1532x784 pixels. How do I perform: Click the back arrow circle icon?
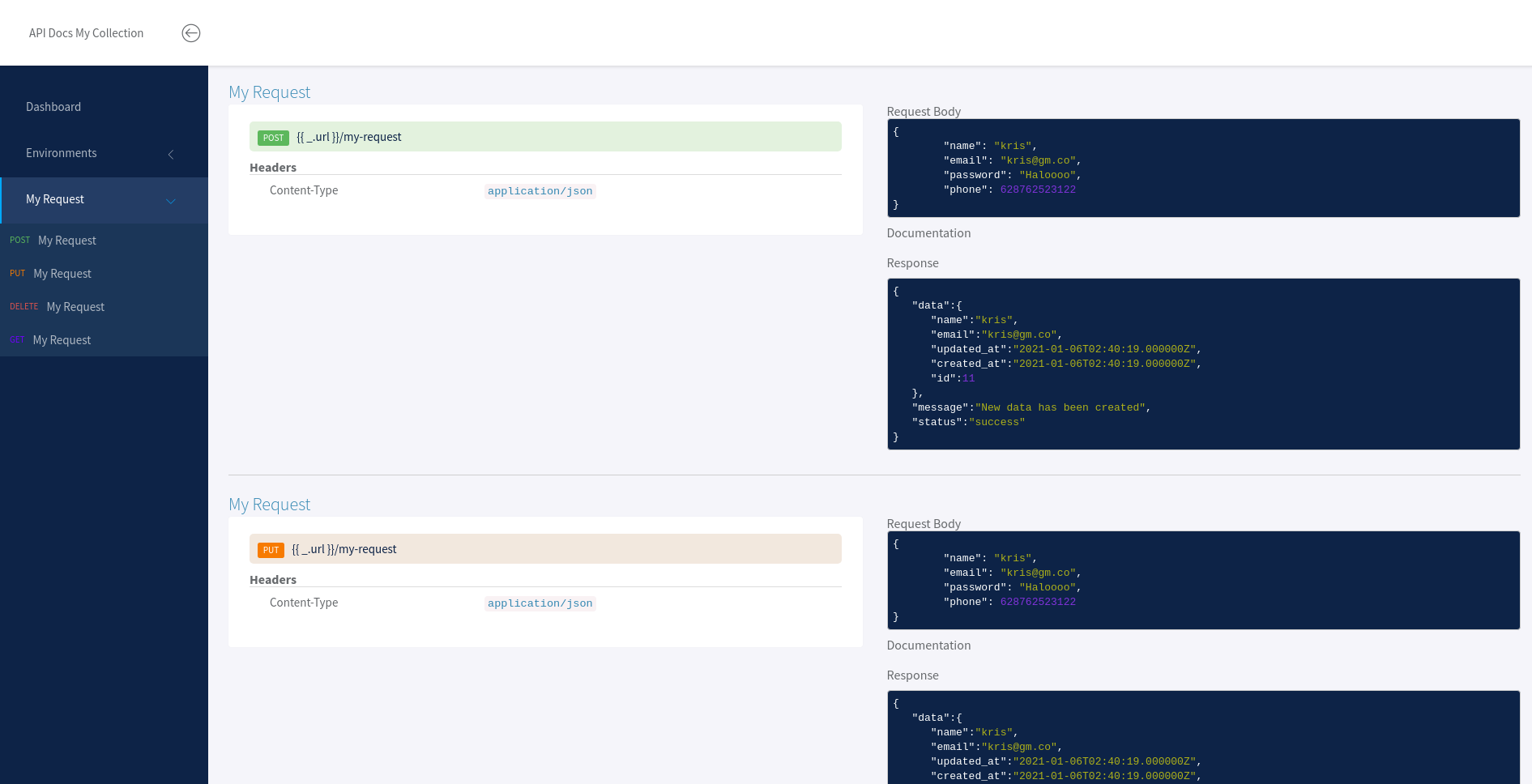[x=191, y=33]
